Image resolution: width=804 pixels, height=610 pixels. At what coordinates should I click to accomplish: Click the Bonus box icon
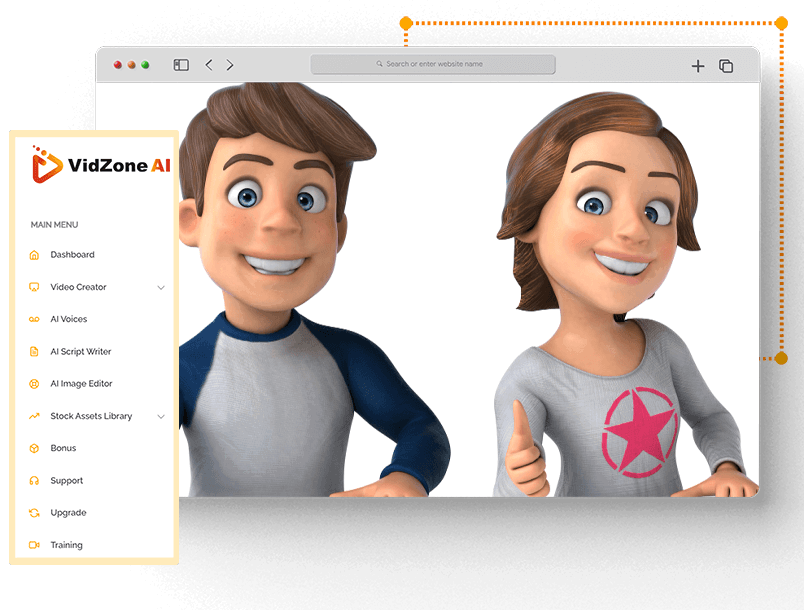tap(34, 449)
